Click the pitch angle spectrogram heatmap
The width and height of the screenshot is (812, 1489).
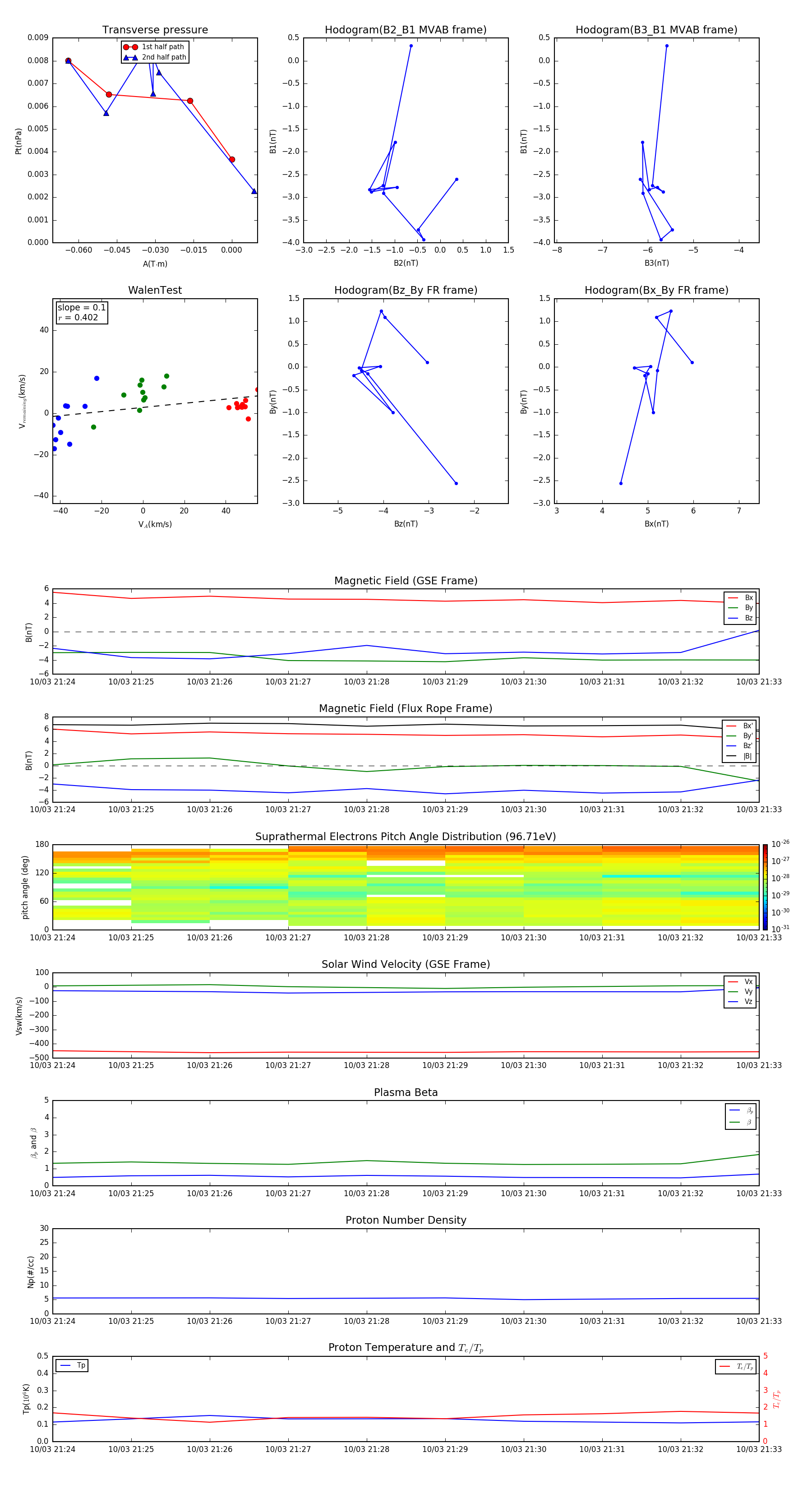click(406, 887)
